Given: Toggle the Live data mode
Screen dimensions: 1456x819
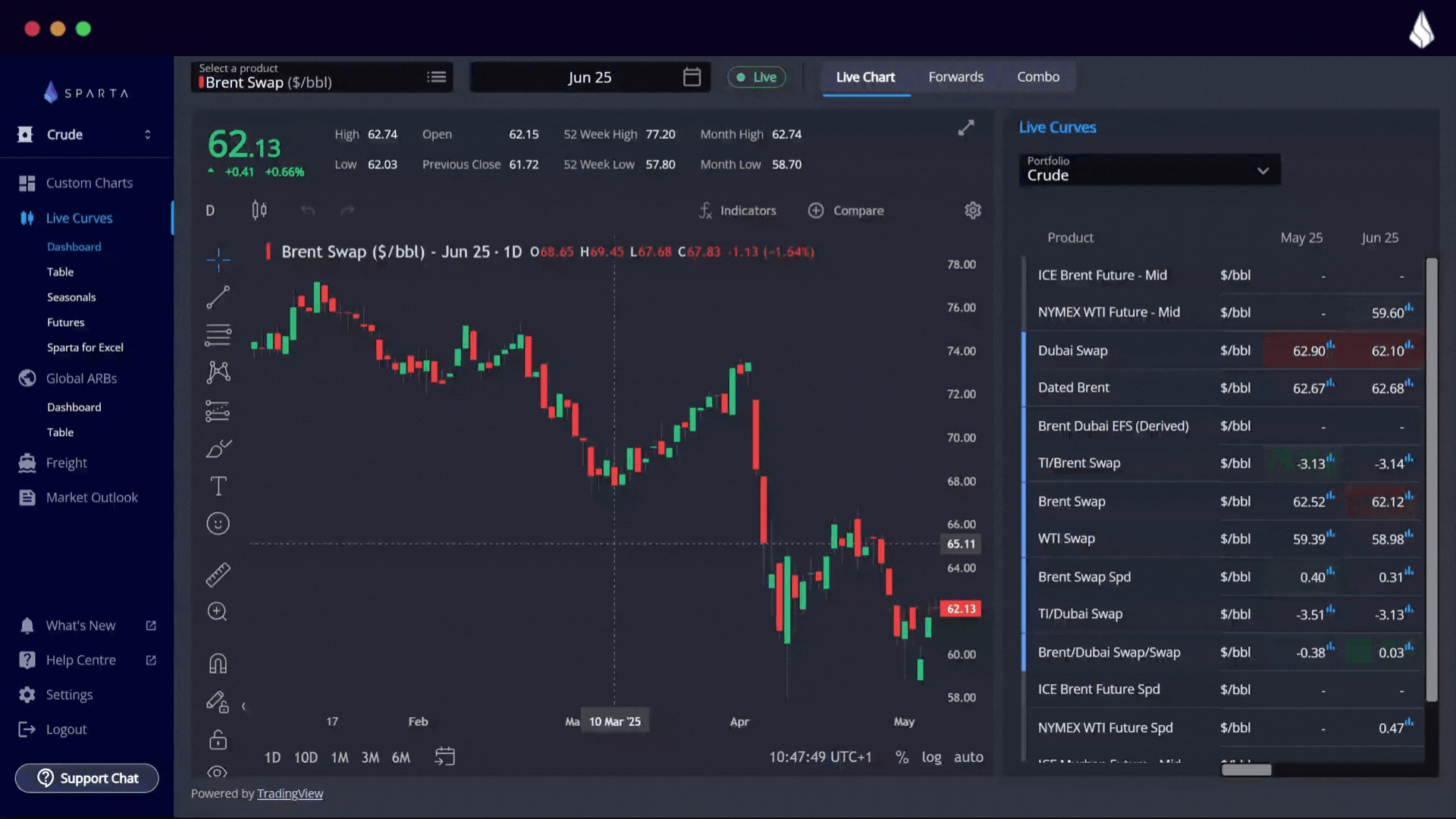Looking at the screenshot, I should [x=756, y=77].
